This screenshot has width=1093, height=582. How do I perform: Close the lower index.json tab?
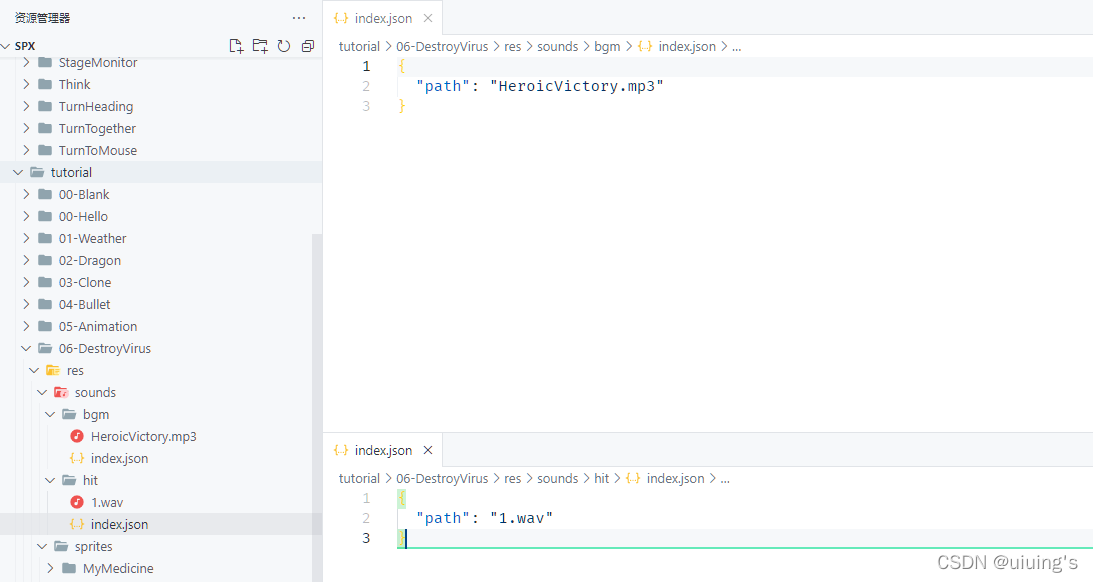428,450
